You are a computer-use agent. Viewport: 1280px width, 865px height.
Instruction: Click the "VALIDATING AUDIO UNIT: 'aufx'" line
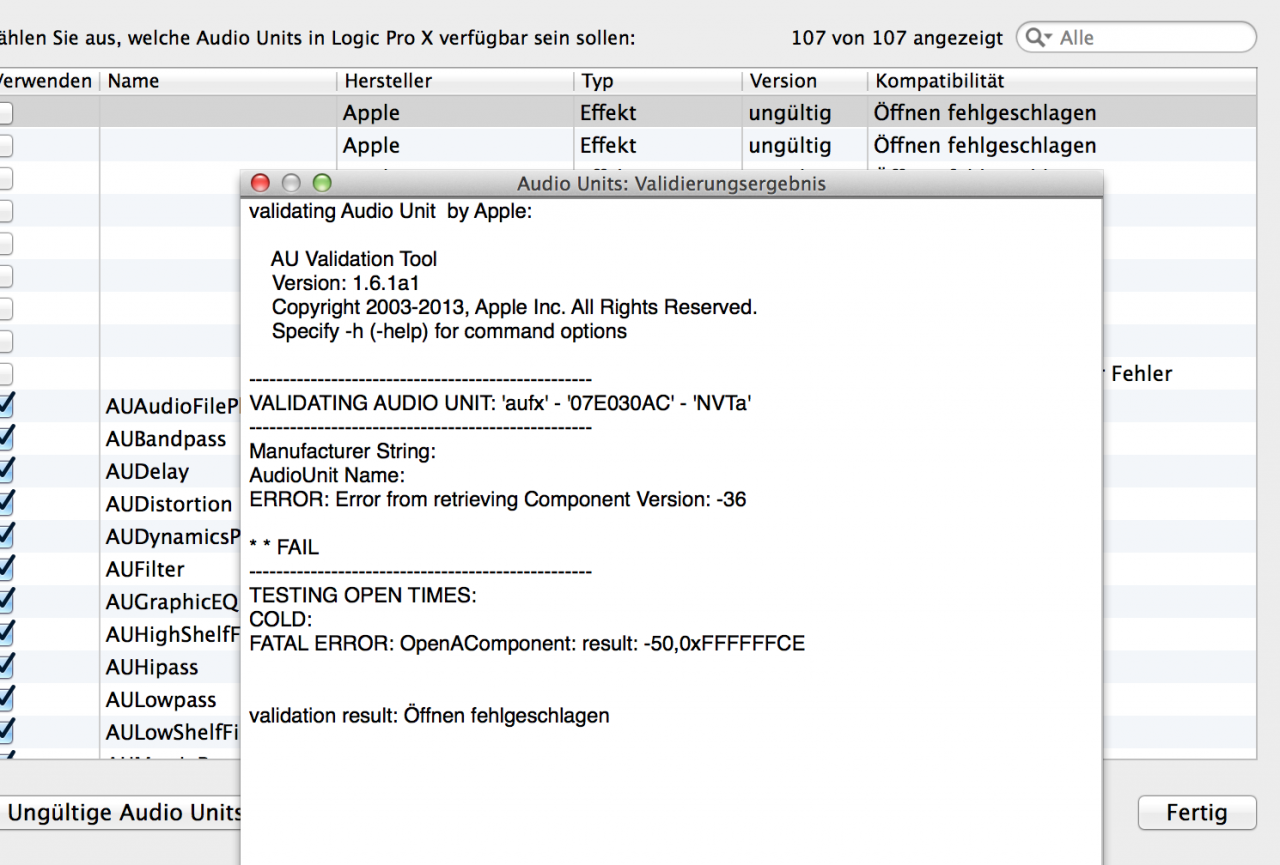point(500,403)
